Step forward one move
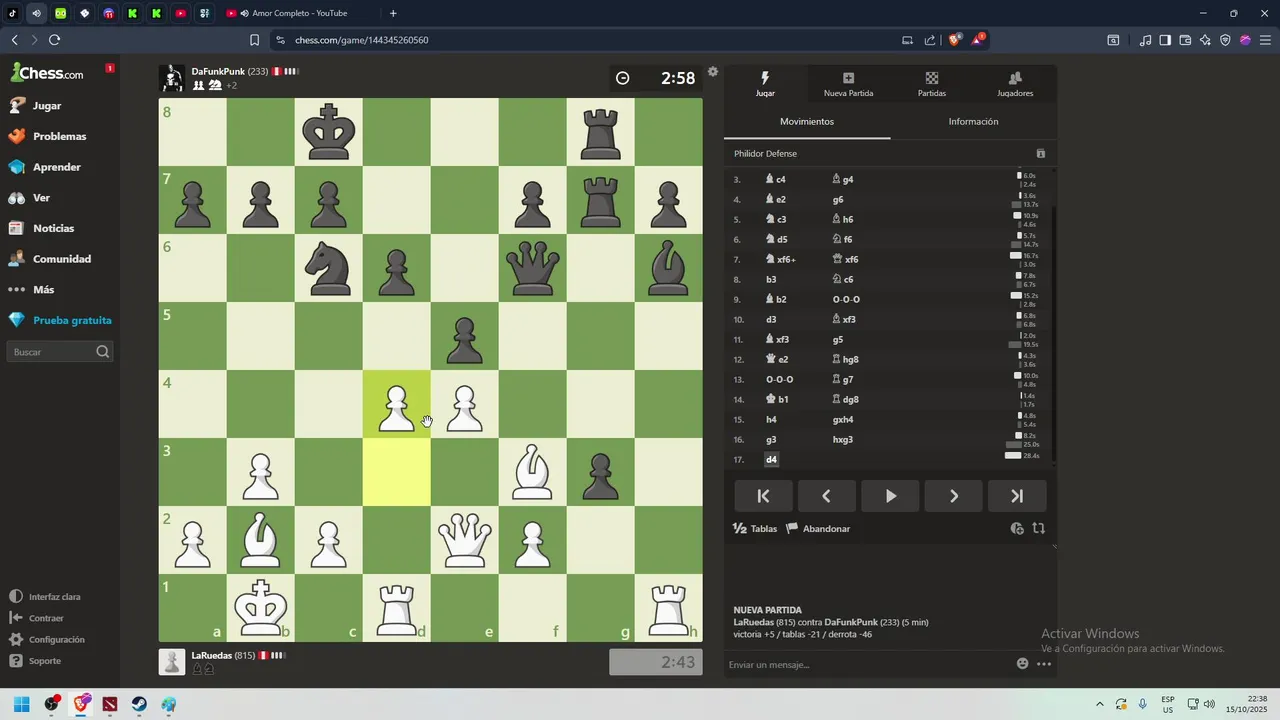This screenshot has width=1280, height=720. [x=953, y=496]
